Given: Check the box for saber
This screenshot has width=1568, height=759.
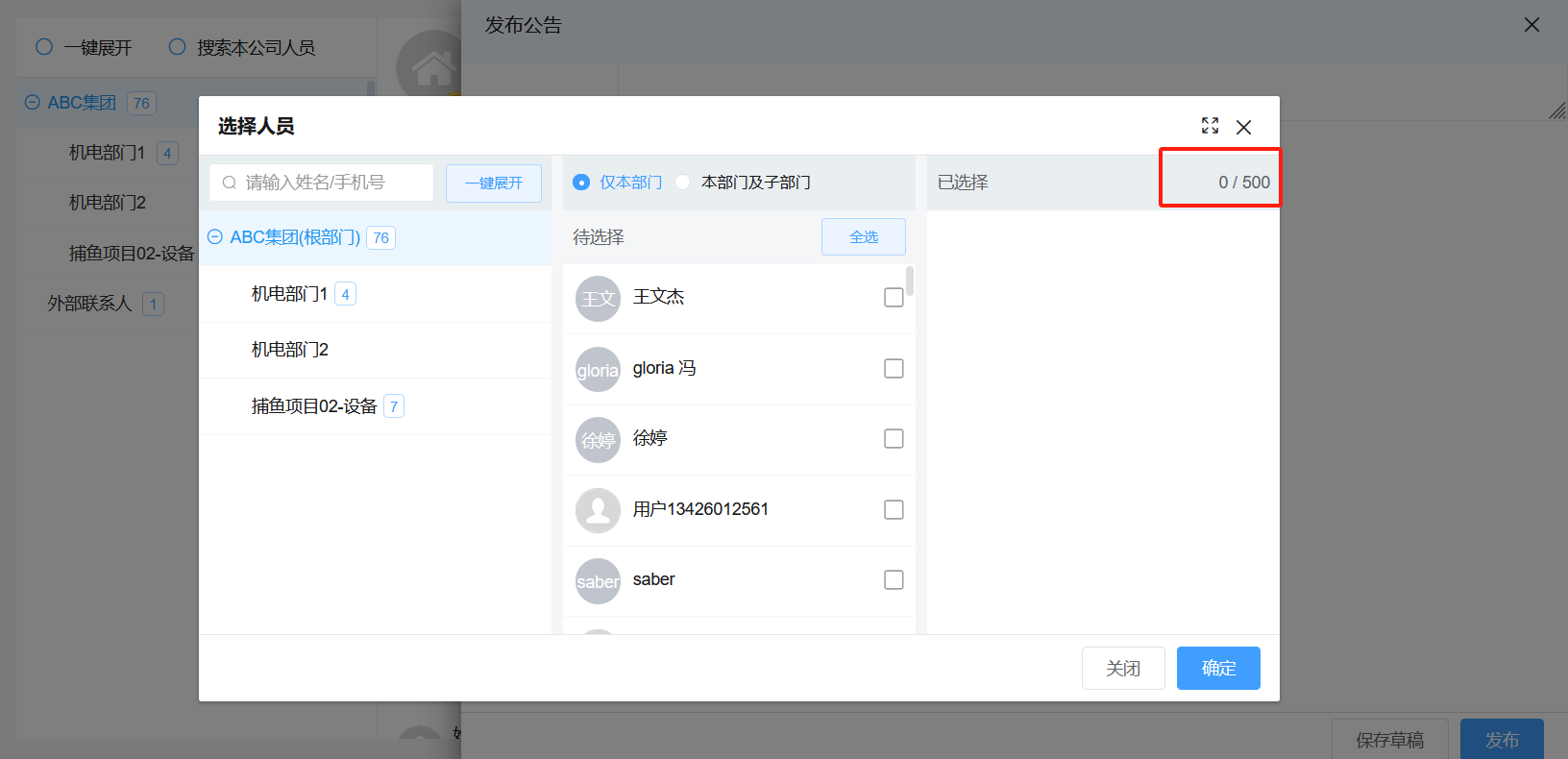Looking at the screenshot, I should coord(894,580).
